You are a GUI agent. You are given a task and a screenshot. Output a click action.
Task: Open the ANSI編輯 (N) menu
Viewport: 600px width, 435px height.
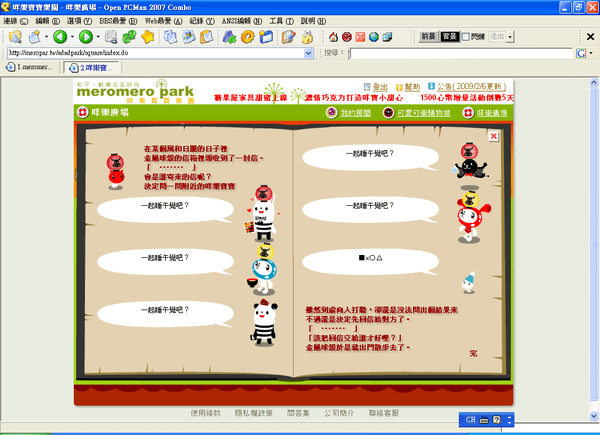click(x=242, y=21)
